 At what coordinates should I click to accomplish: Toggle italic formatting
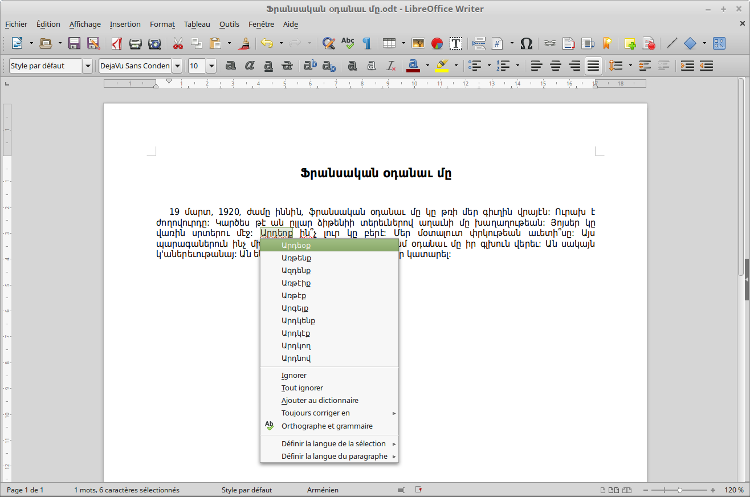click(x=249, y=66)
